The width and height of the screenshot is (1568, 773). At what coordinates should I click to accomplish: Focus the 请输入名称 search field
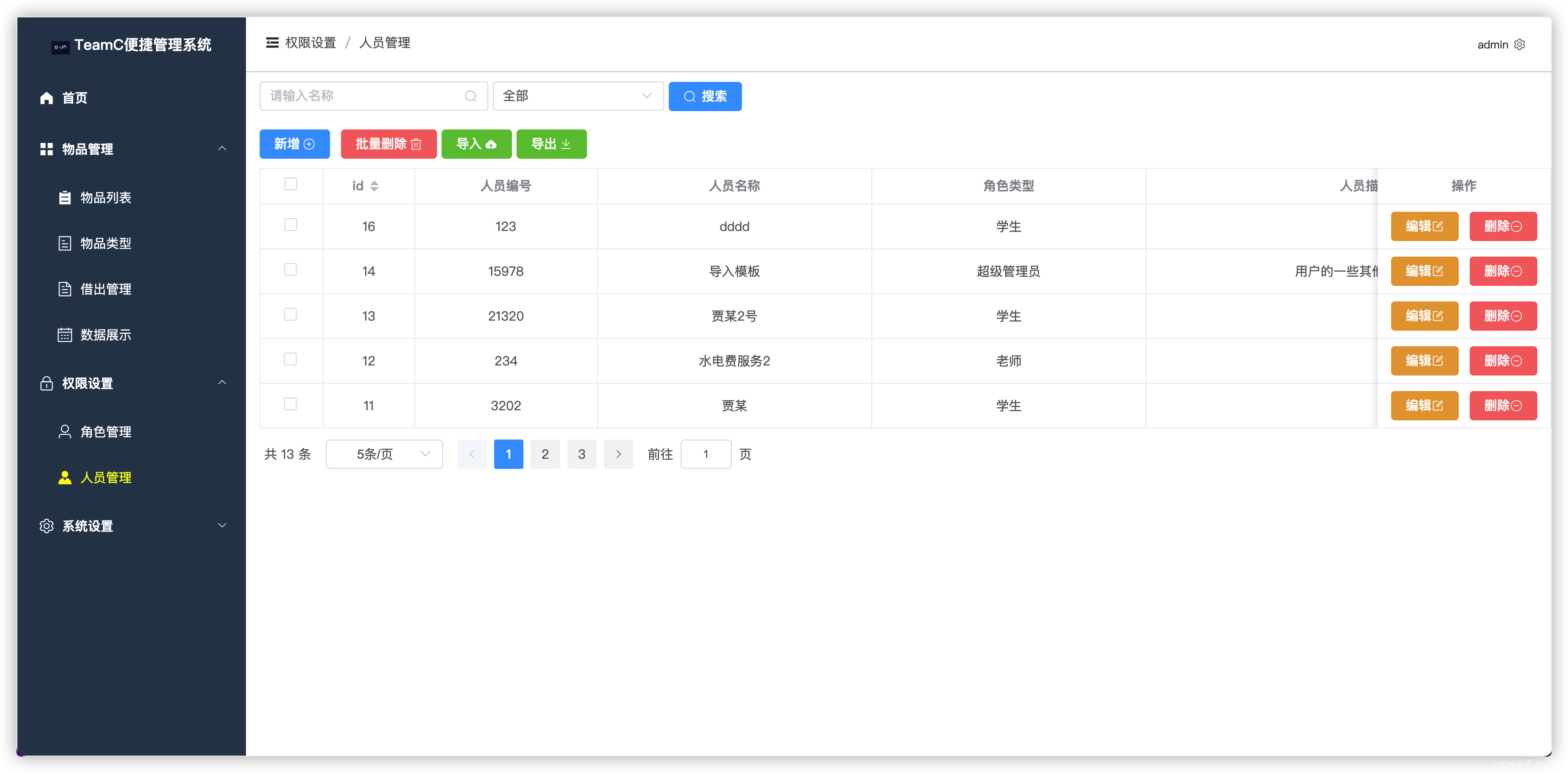click(x=374, y=96)
